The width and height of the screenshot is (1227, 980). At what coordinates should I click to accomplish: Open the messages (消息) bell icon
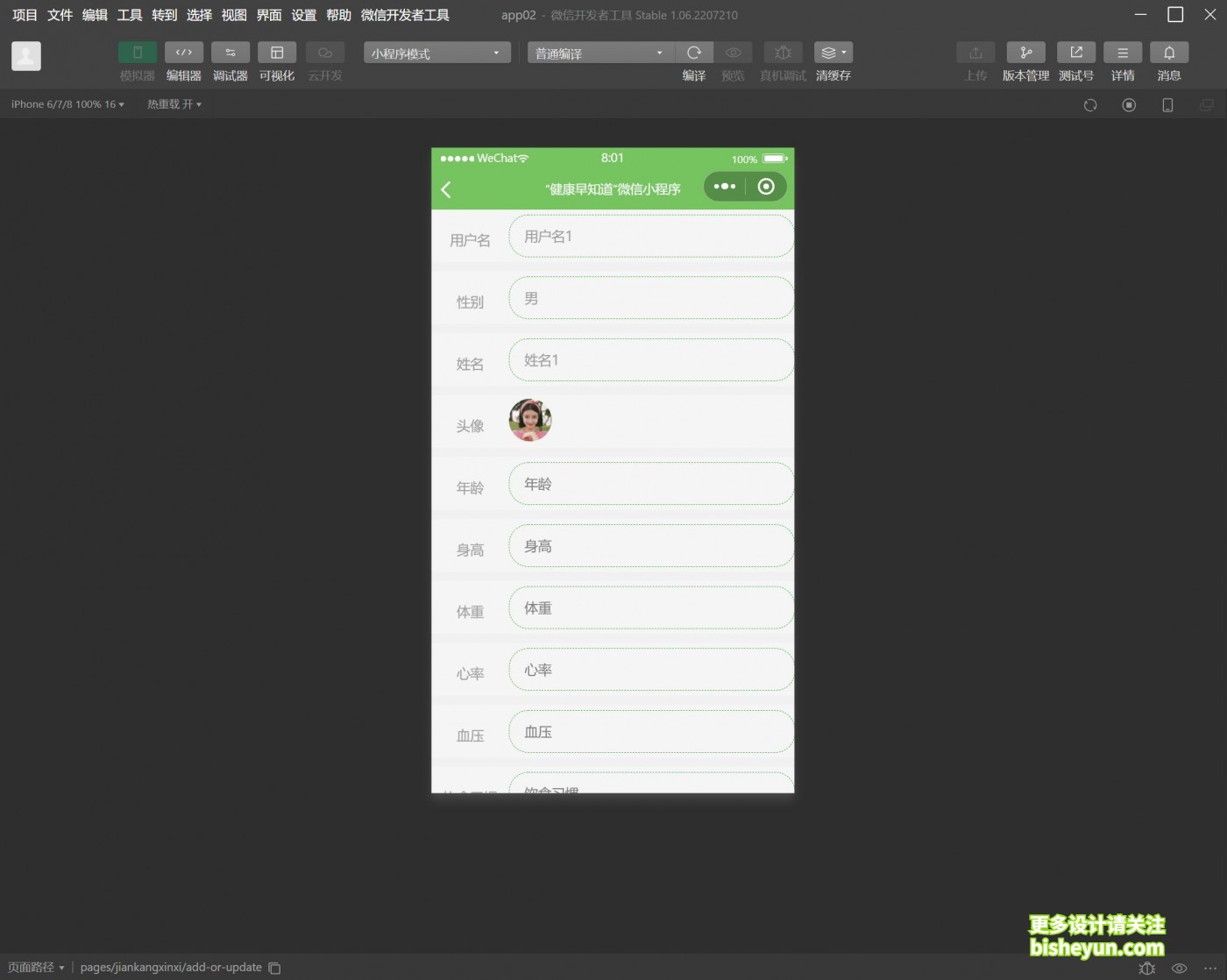pos(1169,53)
